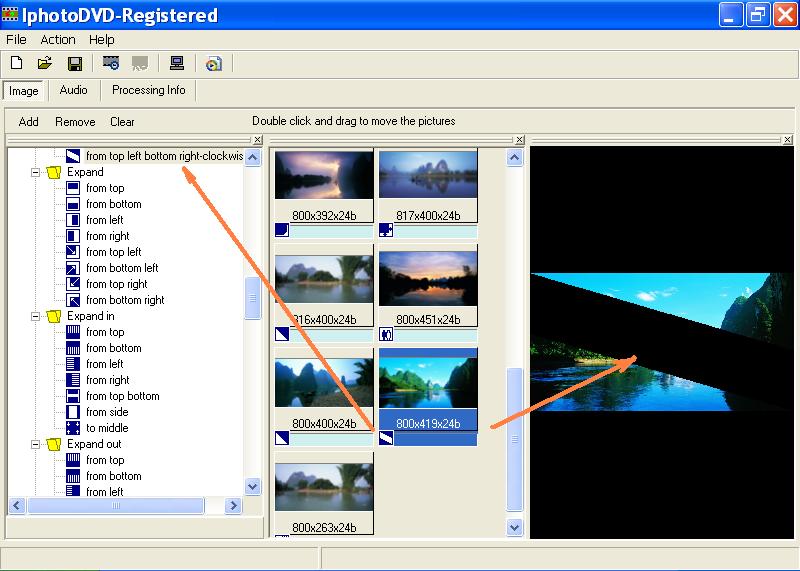The height and width of the screenshot is (571, 800).
Task: Click thumbnail list scroll down arrow
Action: 514,528
